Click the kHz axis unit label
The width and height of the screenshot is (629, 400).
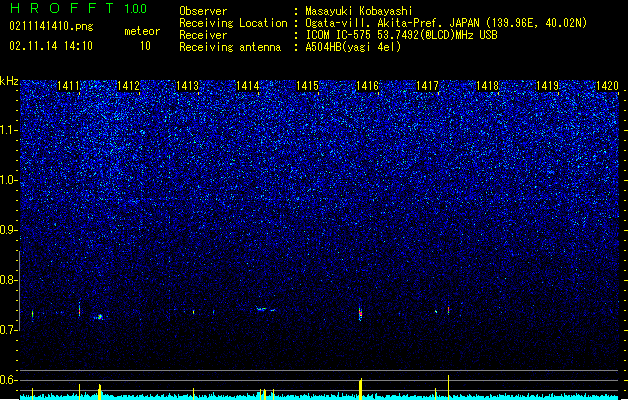click(x=9, y=81)
